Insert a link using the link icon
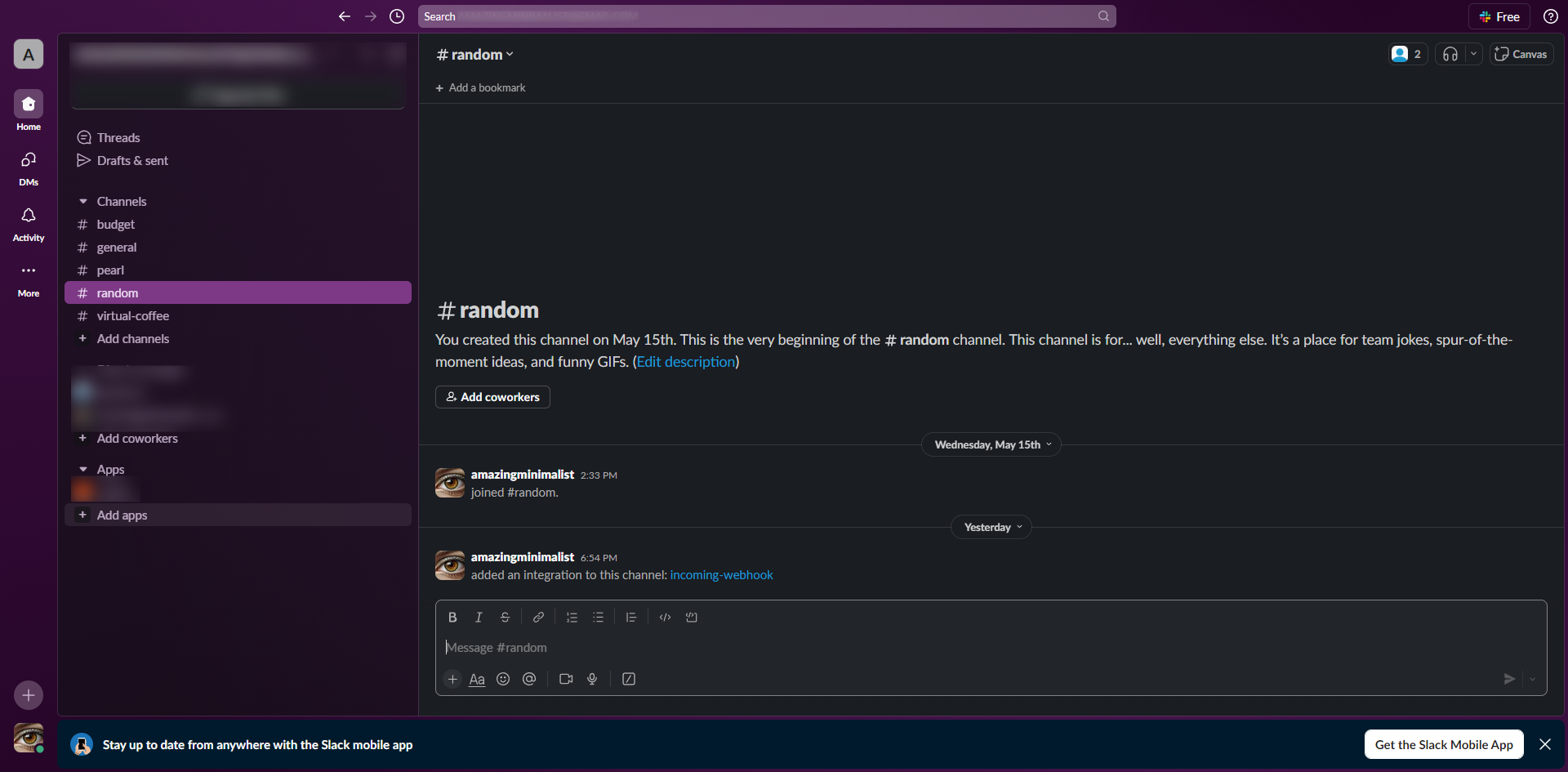This screenshot has height=772, width=1568. 538,618
